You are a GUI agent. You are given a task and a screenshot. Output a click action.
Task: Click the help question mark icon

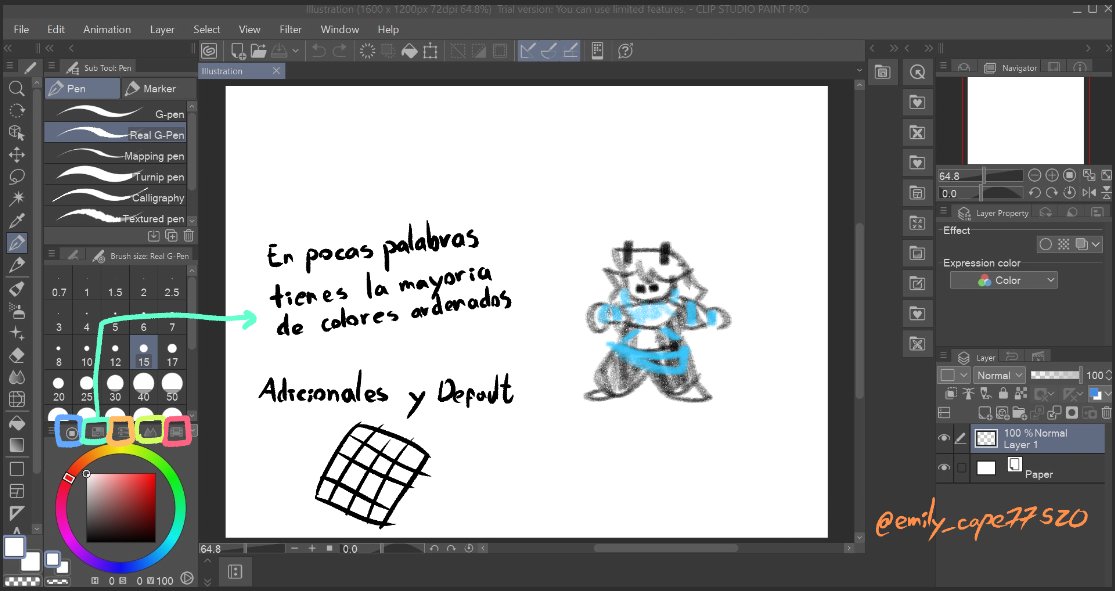(625, 51)
